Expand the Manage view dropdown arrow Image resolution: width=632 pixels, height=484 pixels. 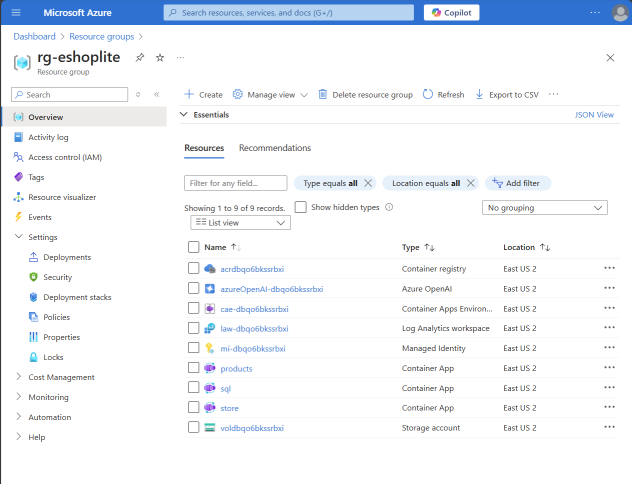click(x=304, y=95)
